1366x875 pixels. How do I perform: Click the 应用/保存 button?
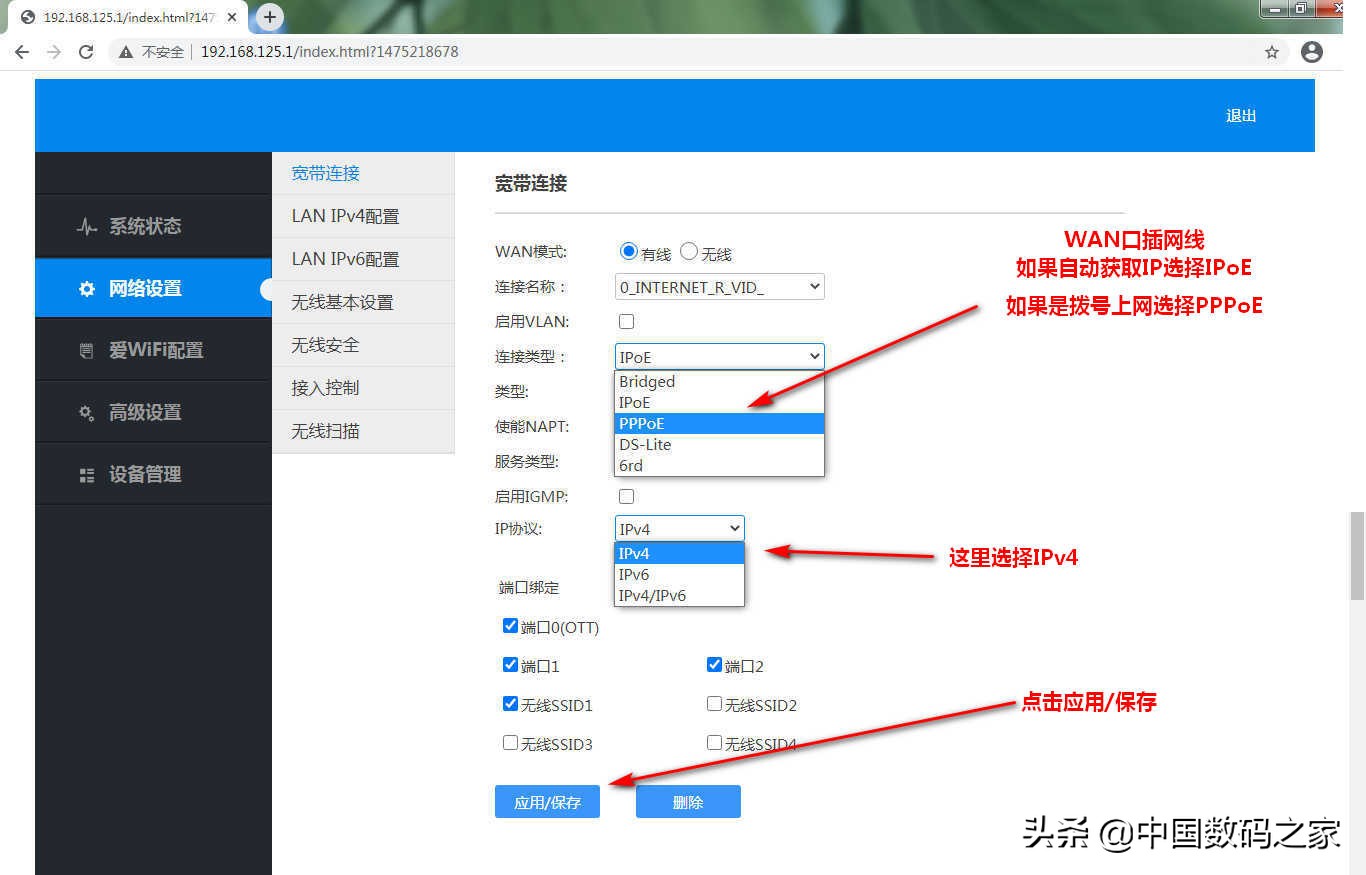point(547,801)
